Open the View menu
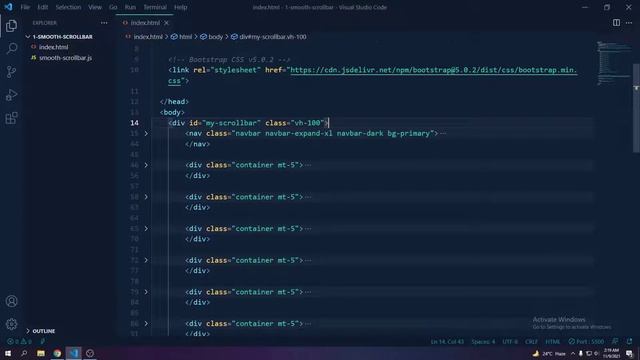Viewport: 640px width, 360px height. pyautogui.click(x=95, y=7)
